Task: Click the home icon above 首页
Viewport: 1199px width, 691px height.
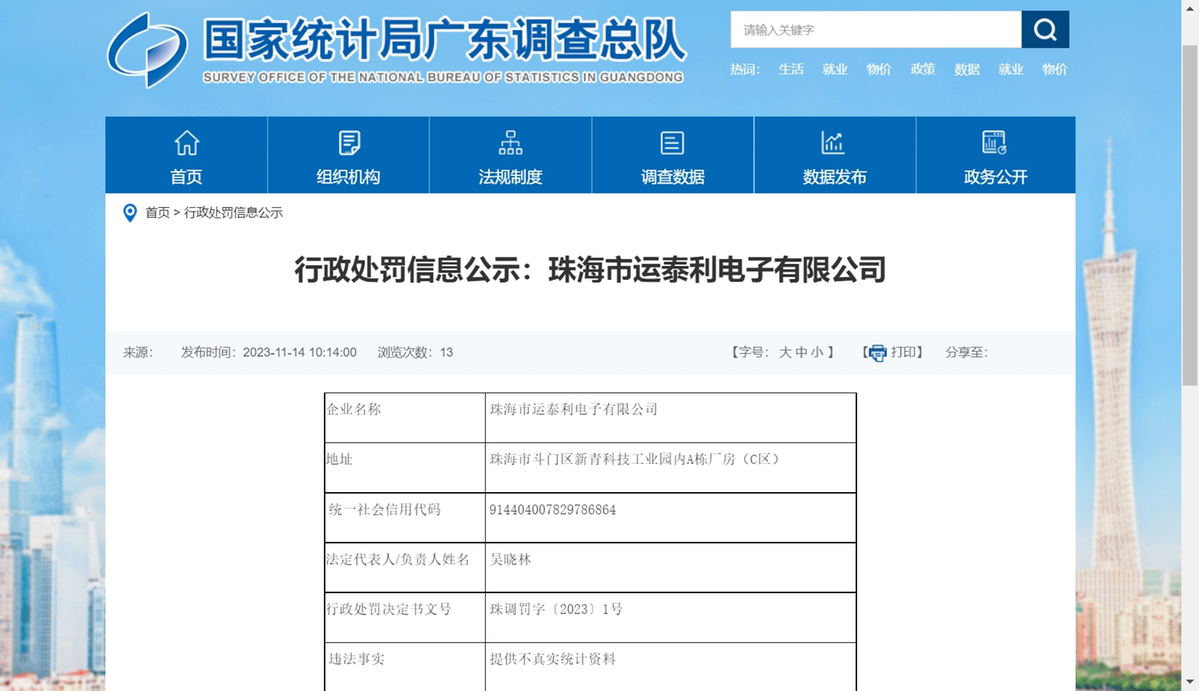Action: (x=187, y=143)
